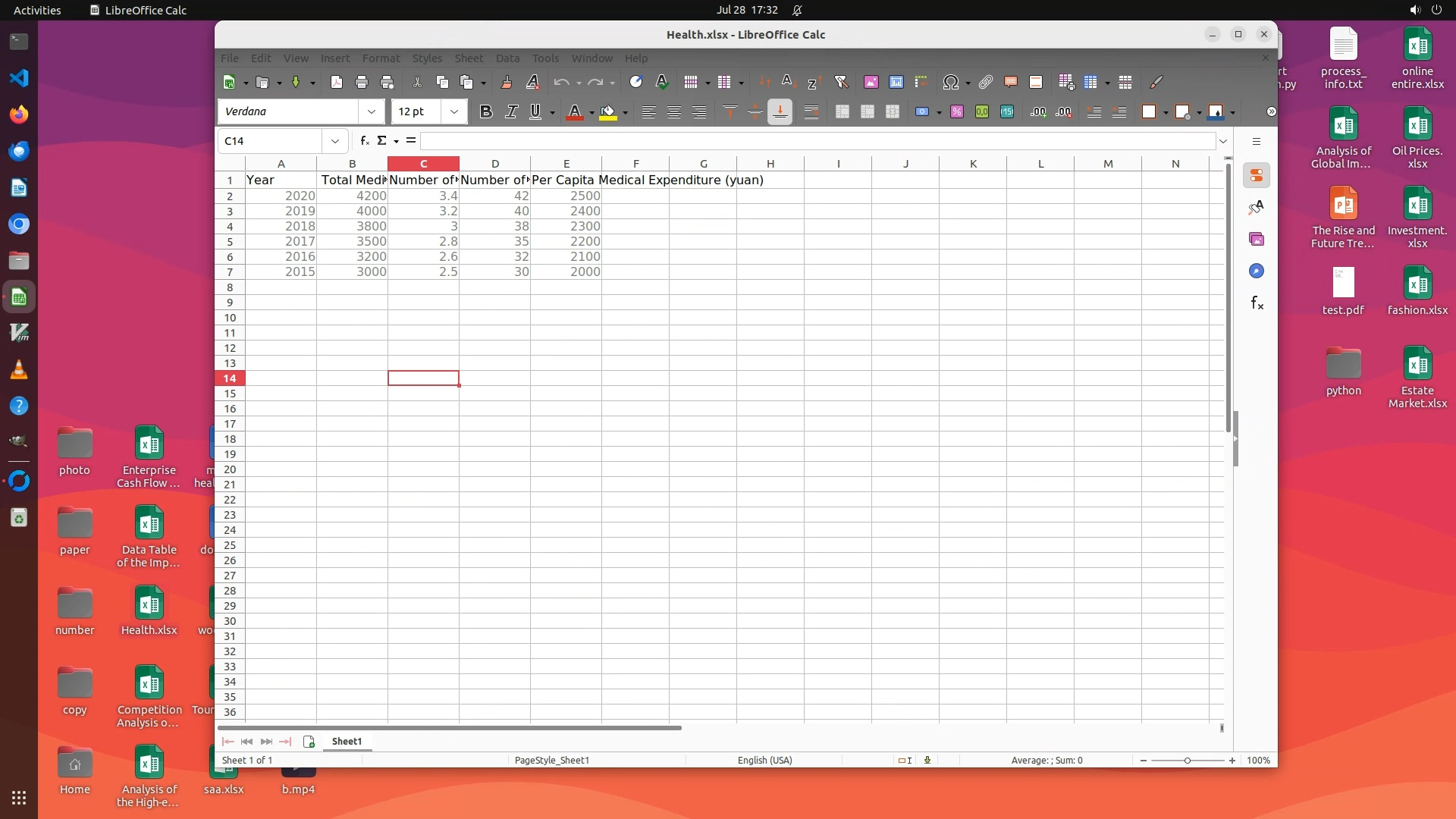Viewport: 1456px width, 819px height.
Task: Format the cell as percent
Action: pos(956,111)
